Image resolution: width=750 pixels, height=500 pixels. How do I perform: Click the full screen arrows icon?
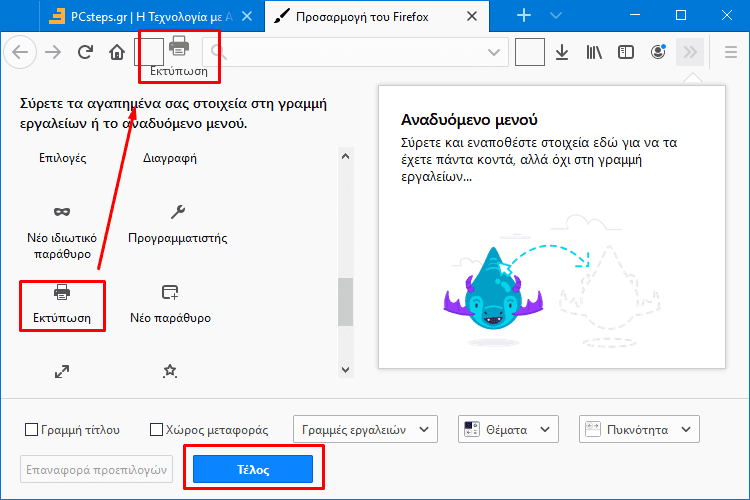pyautogui.click(x=62, y=371)
